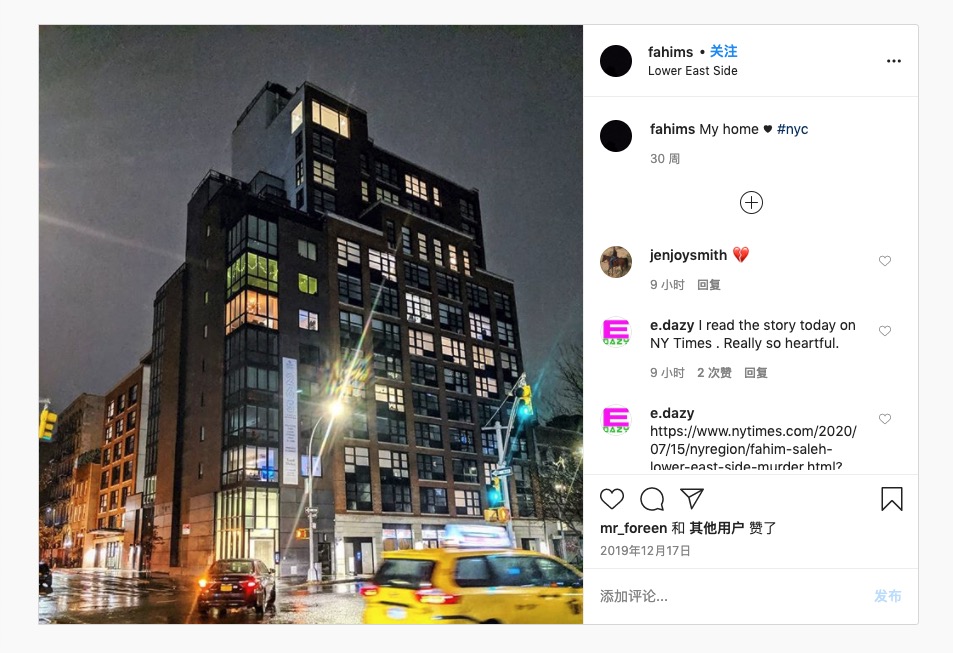
Task: Load more comments with plus circle
Action: (751, 202)
